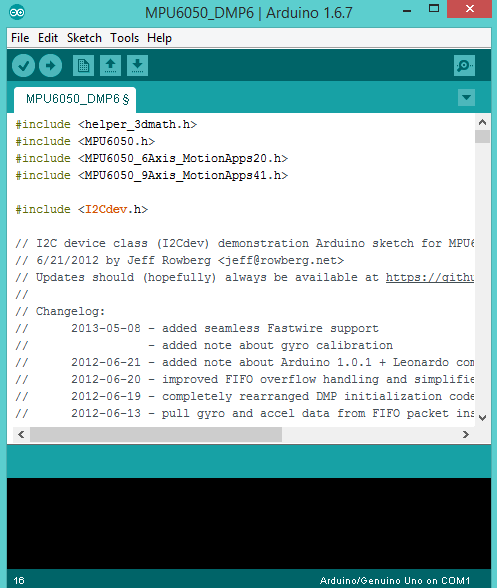Click the 2013-05-08 Fastwire support line
The image size is (497, 588).
click(x=197, y=328)
